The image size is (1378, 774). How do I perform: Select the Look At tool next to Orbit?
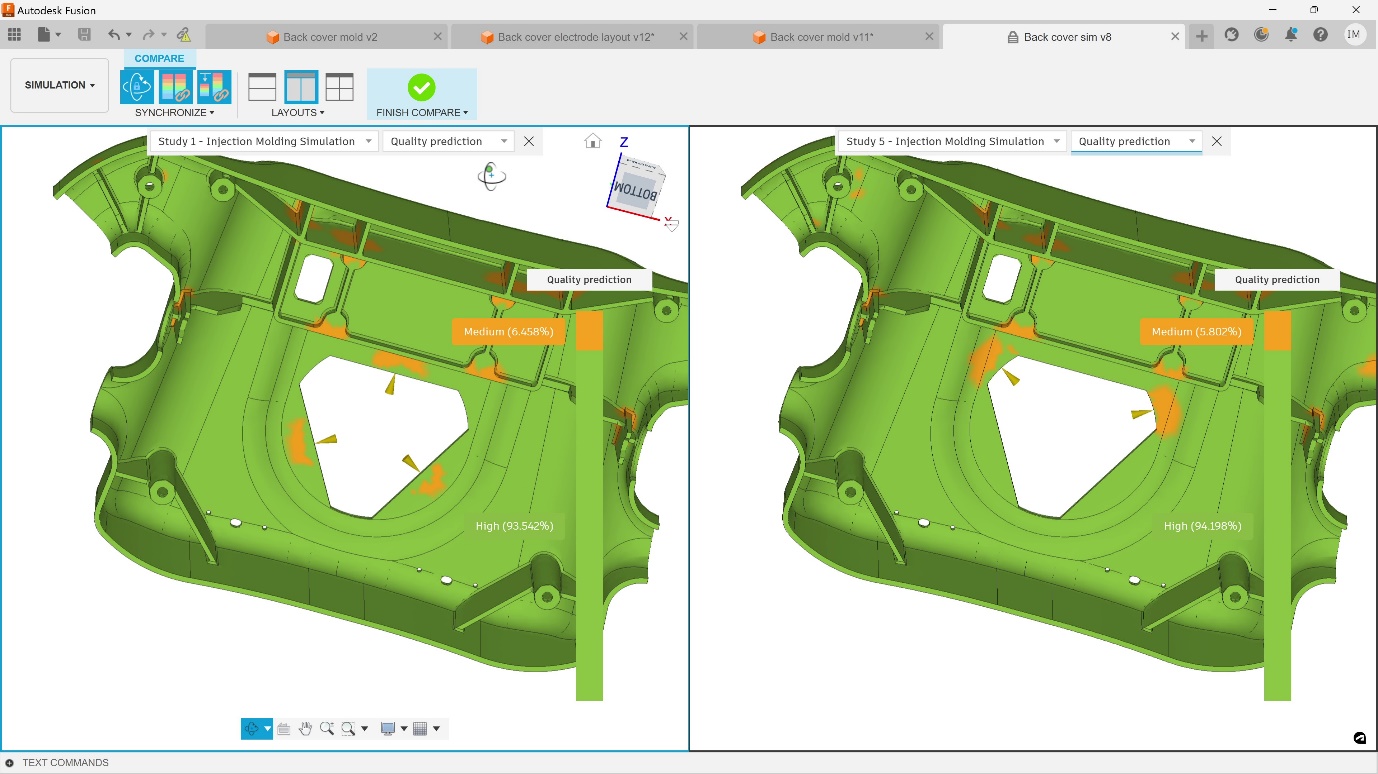[x=283, y=728]
